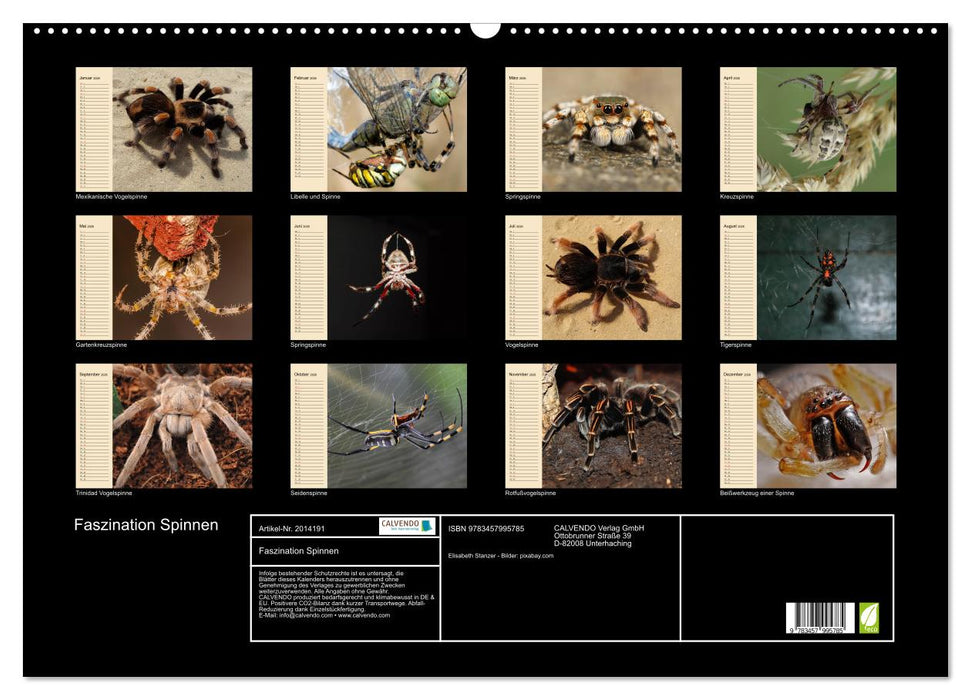This screenshot has width=971, height=700.
Task: Click the Februar date column
Action: (308, 129)
